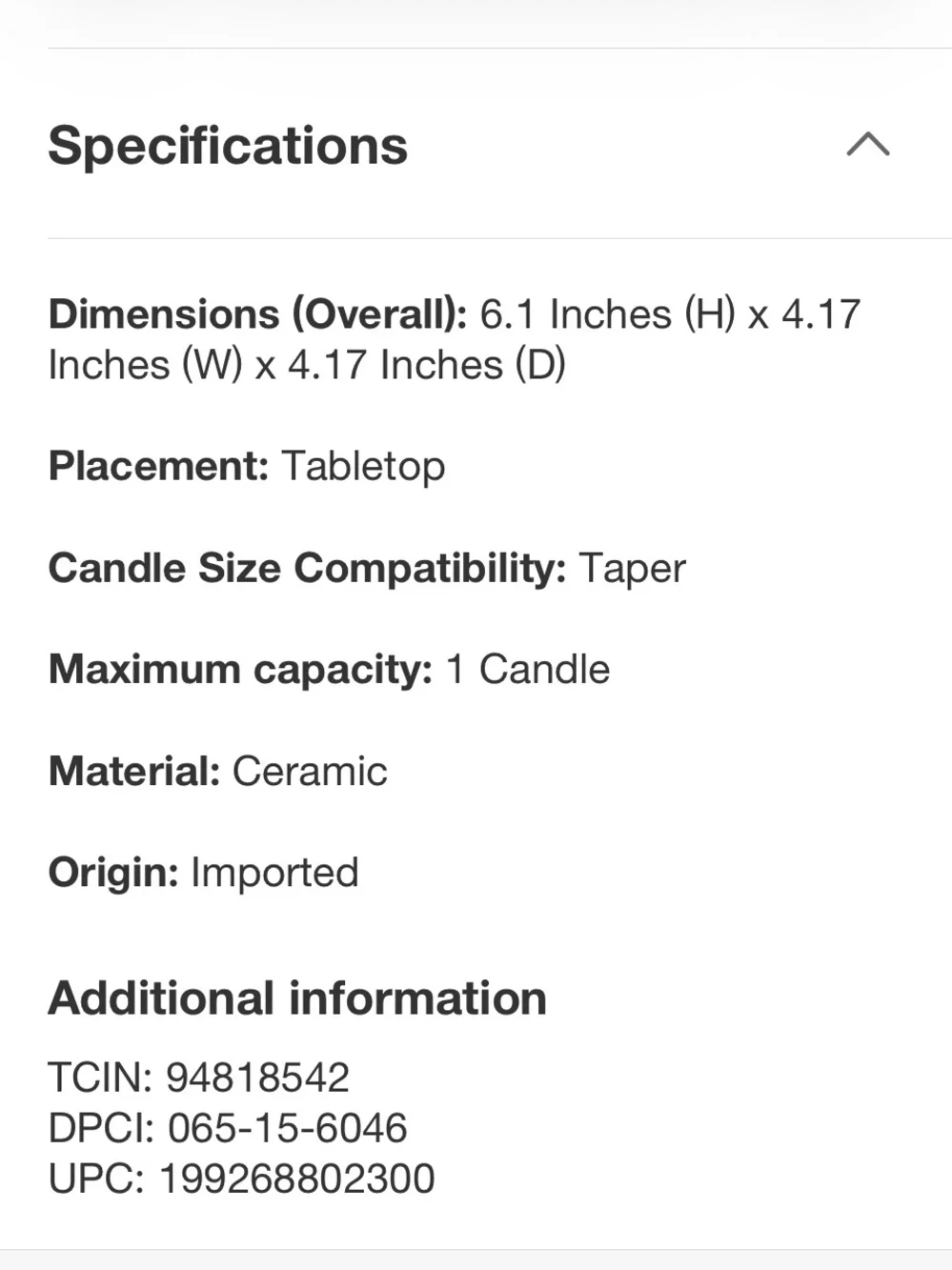Select the Material label
Viewport: 952px width, 1270px height.
pos(134,771)
